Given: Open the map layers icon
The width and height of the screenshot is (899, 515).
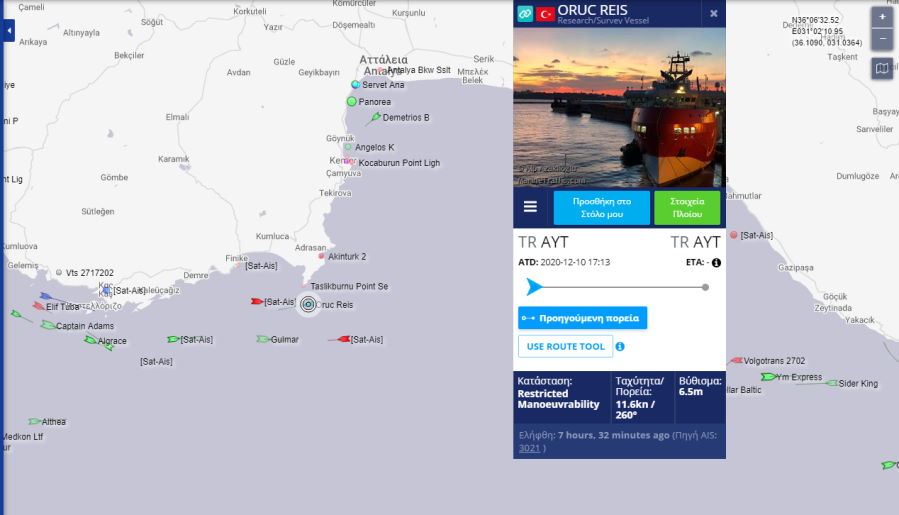Looking at the screenshot, I should click(x=882, y=68).
